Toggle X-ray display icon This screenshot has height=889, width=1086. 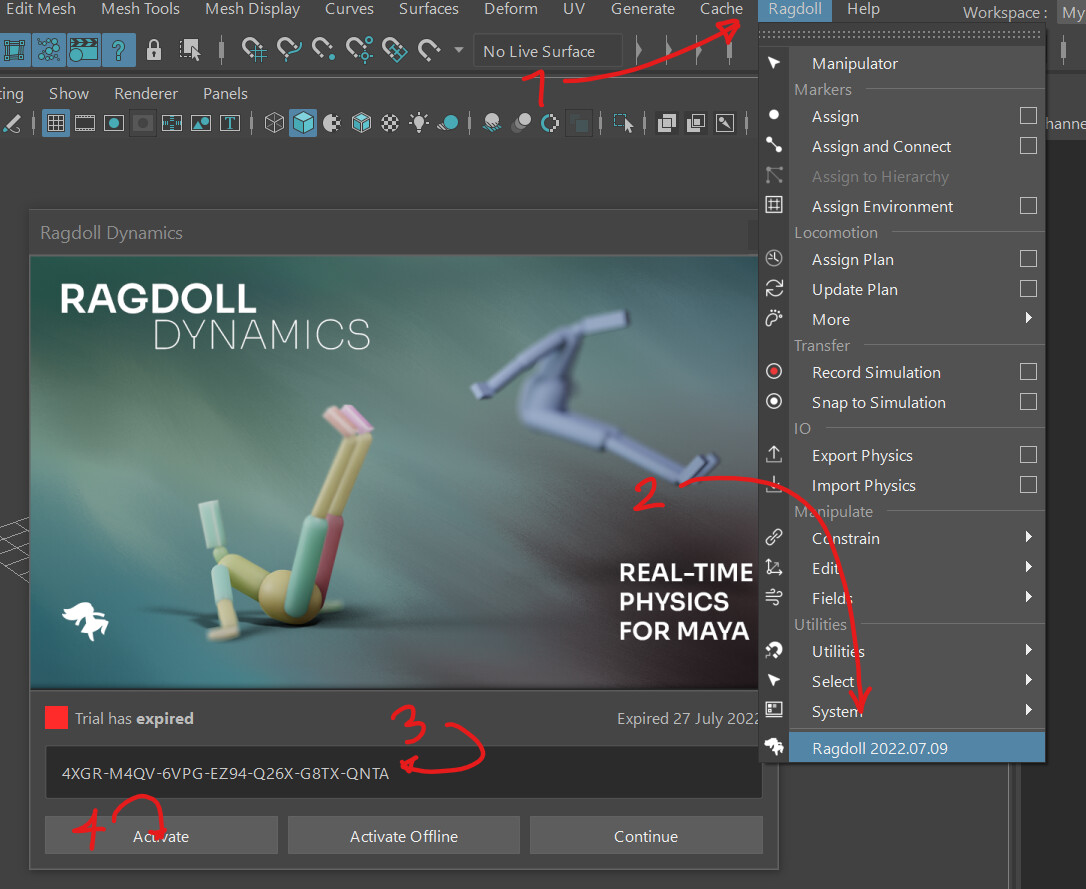[x=666, y=123]
